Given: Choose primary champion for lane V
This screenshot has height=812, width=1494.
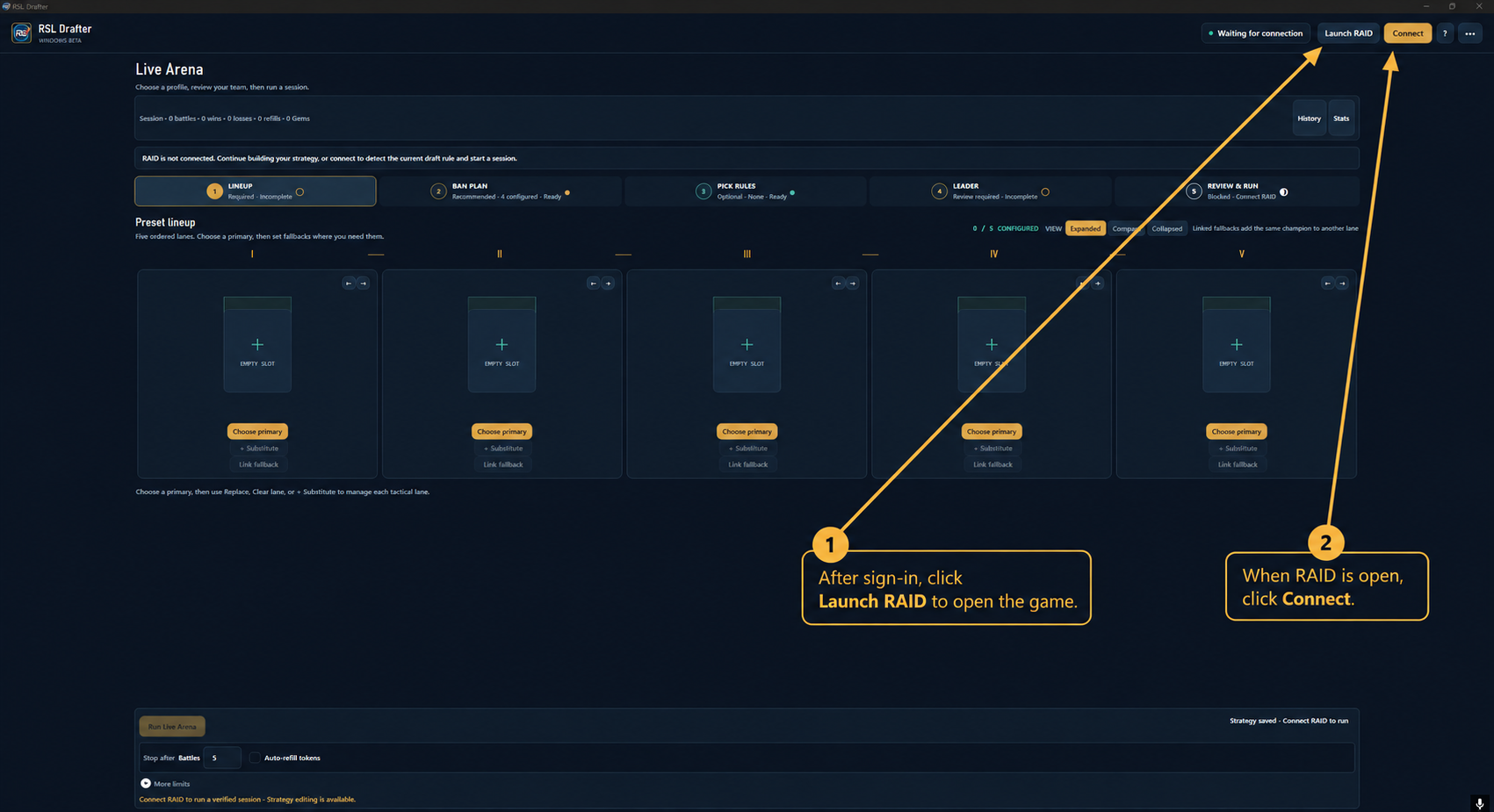Looking at the screenshot, I should 1236,431.
